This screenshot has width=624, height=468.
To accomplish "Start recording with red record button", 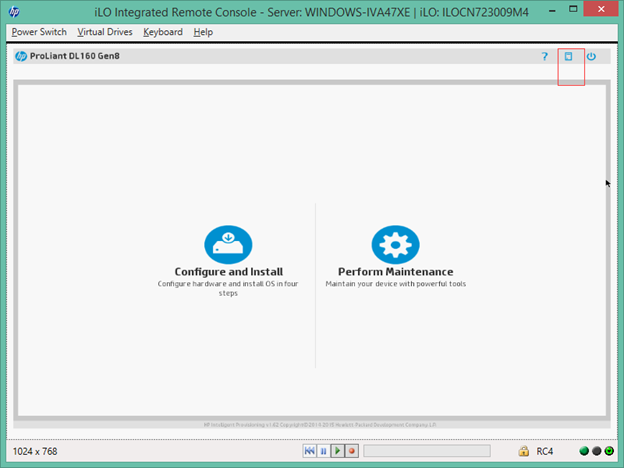I will (351, 451).
